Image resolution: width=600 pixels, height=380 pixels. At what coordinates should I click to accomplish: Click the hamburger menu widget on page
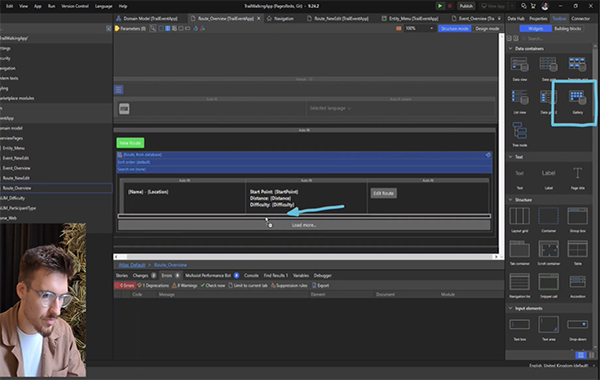[119, 90]
